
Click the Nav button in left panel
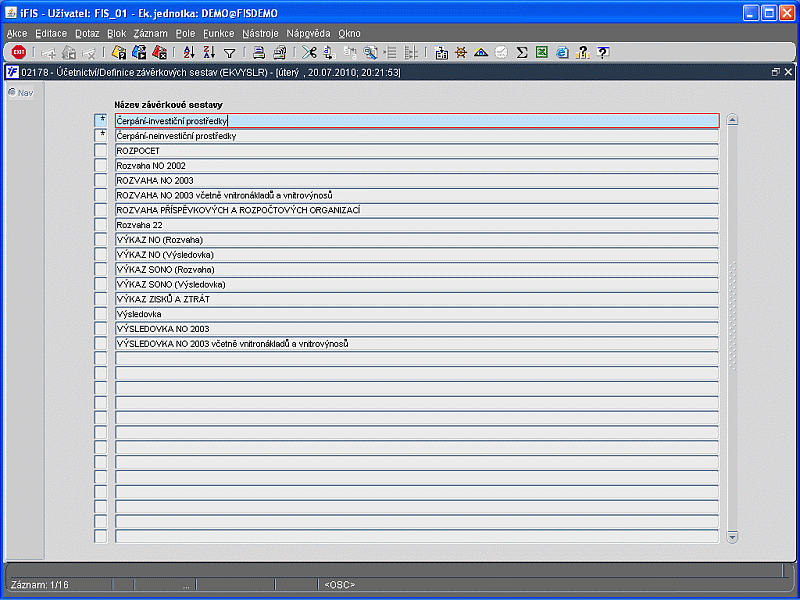pyautogui.click(x=21, y=93)
